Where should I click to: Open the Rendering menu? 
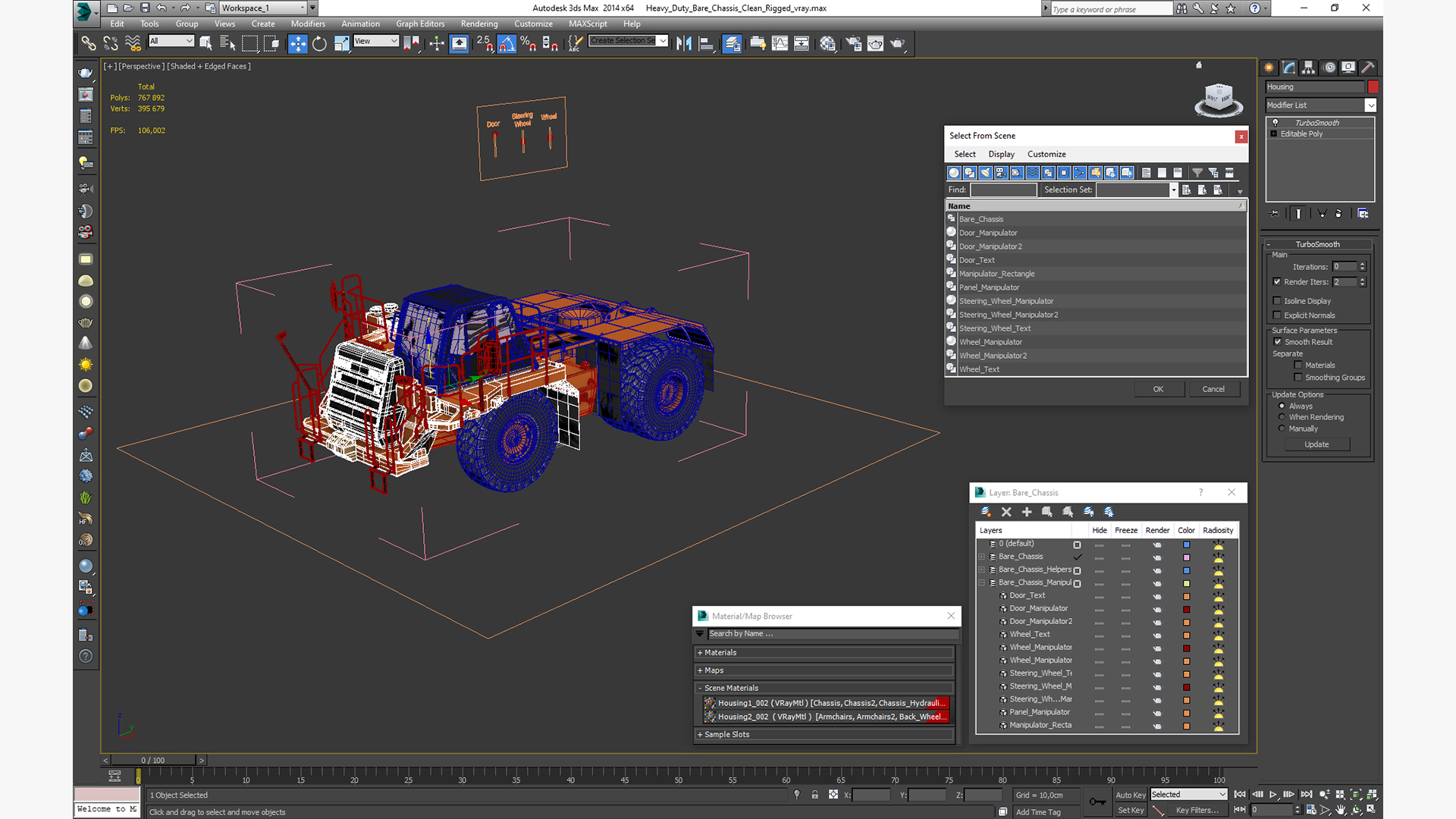(x=479, y=24)
